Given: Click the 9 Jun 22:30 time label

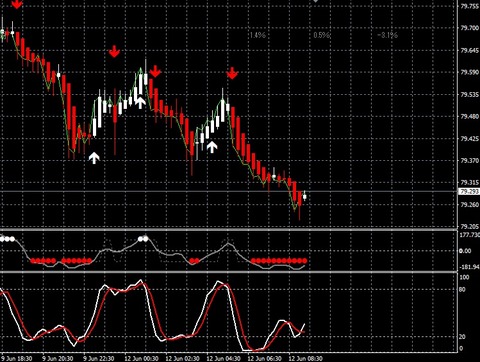Looking at the screenshot, I should [x=99, y=359].
